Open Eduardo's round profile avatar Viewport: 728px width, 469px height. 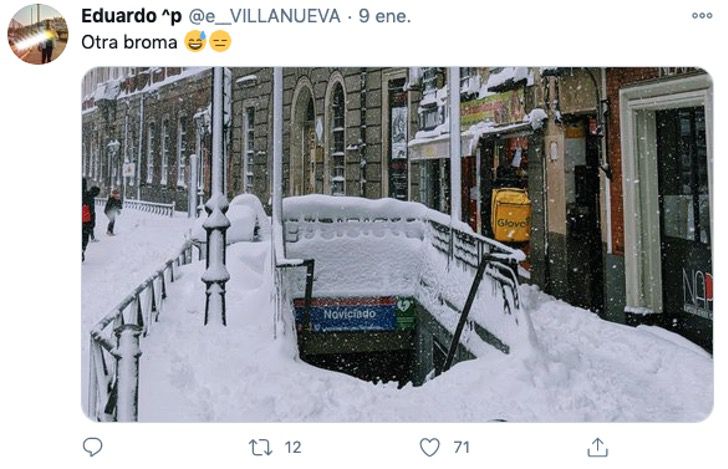(38, 34)
